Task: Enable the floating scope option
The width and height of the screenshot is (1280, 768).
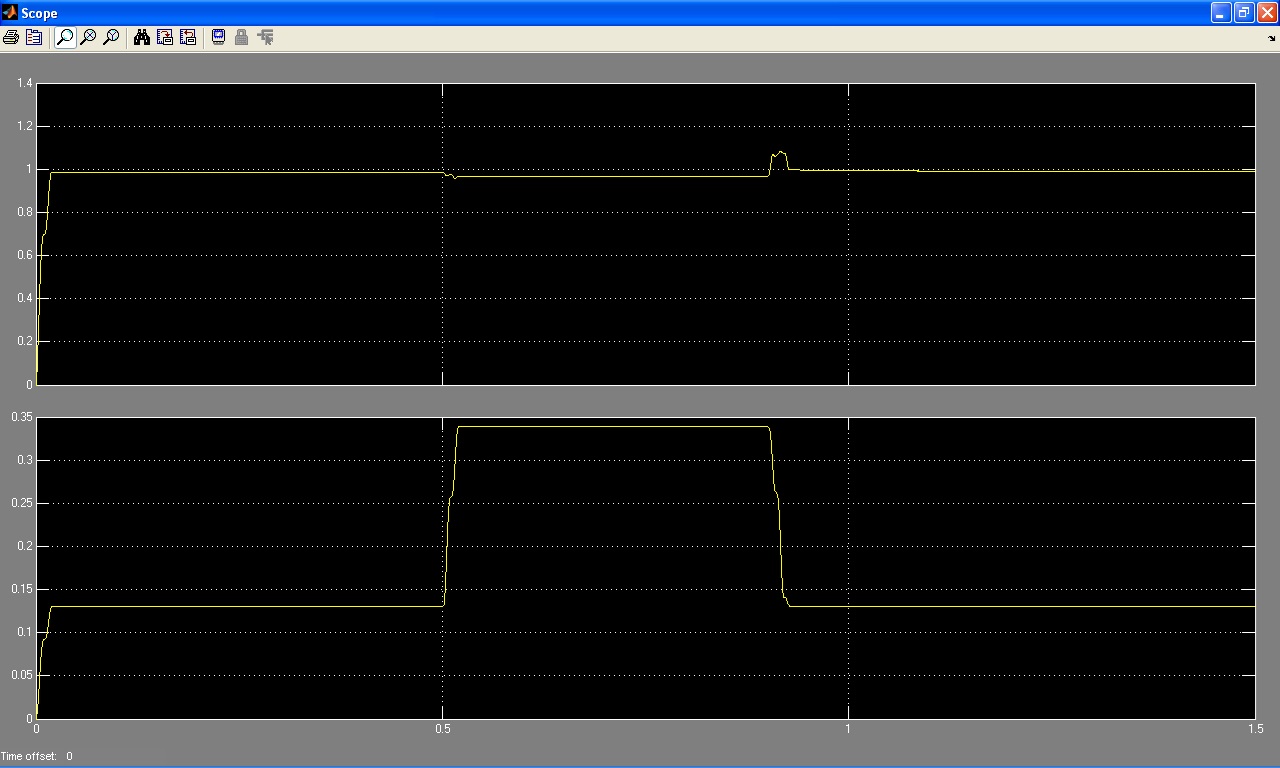Action: click(219, 37)
